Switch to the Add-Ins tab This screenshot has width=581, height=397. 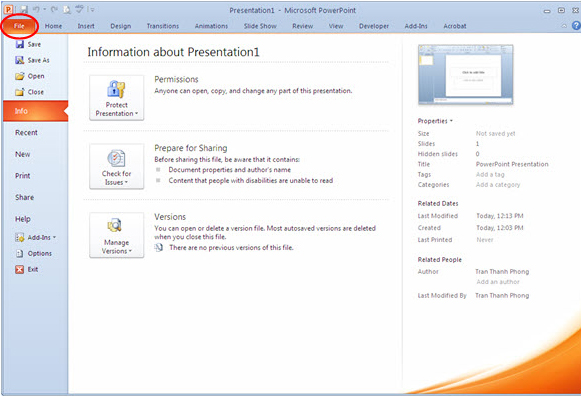[x=416, y=26]
